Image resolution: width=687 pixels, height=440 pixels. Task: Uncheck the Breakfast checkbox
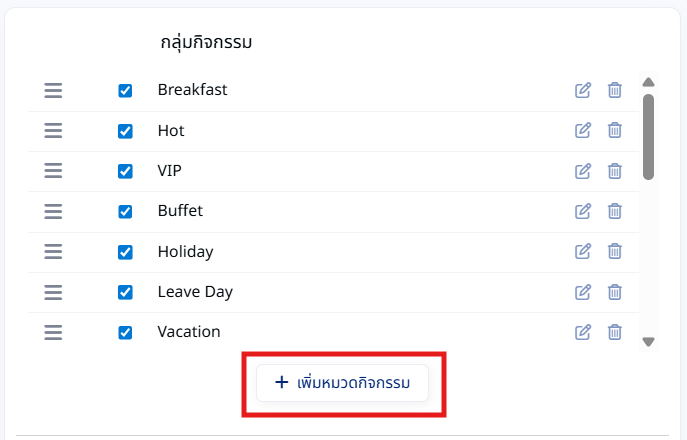click(x=125, y=91)
